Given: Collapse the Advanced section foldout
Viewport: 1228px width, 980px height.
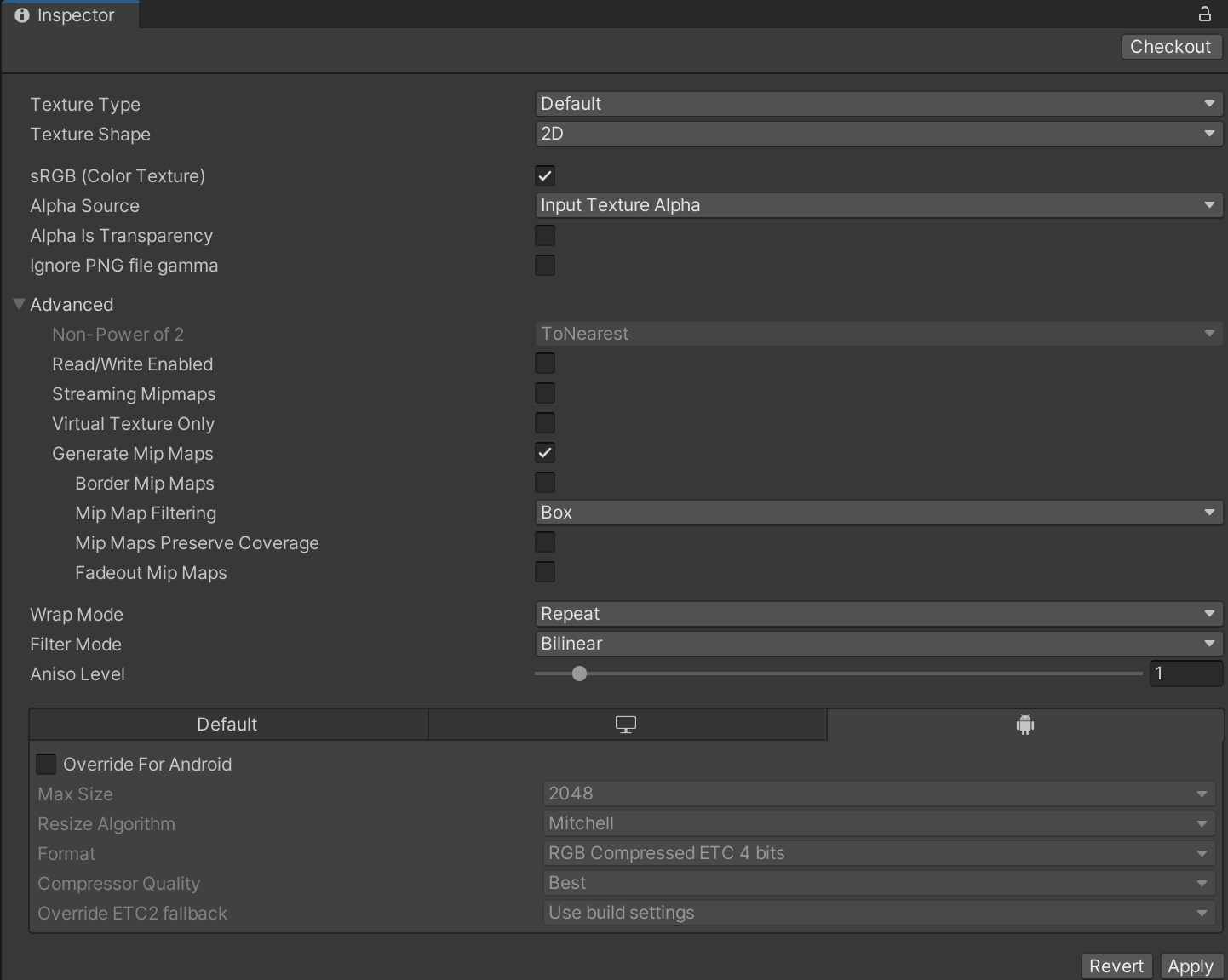Looking at the screenshot, I should [19, 304].
